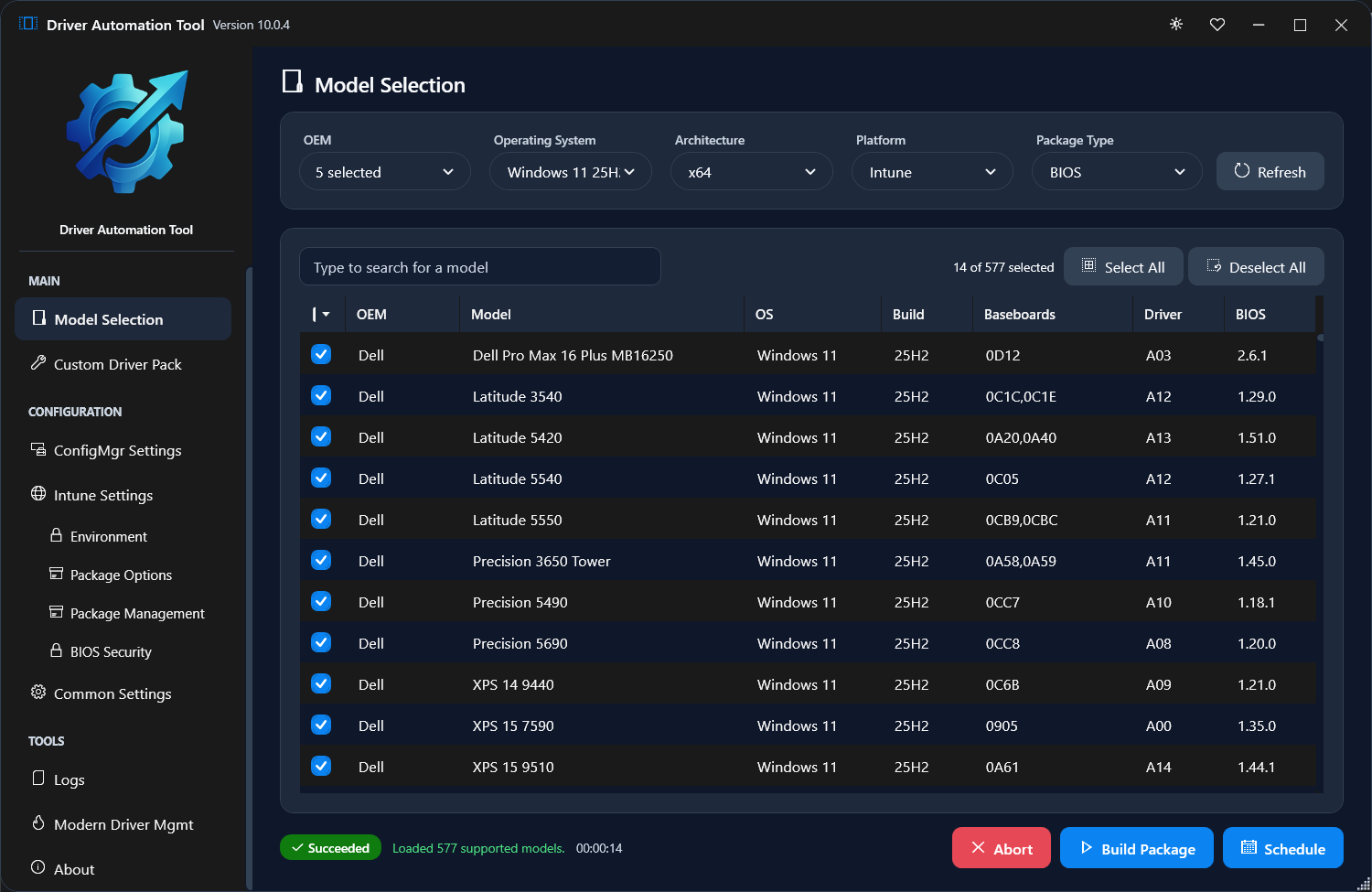Image resolution: width=1372 pixels, height=892 pixels.
Task: Uncheck Latitude 5540 row checkbox
Action: click(321, 478)
